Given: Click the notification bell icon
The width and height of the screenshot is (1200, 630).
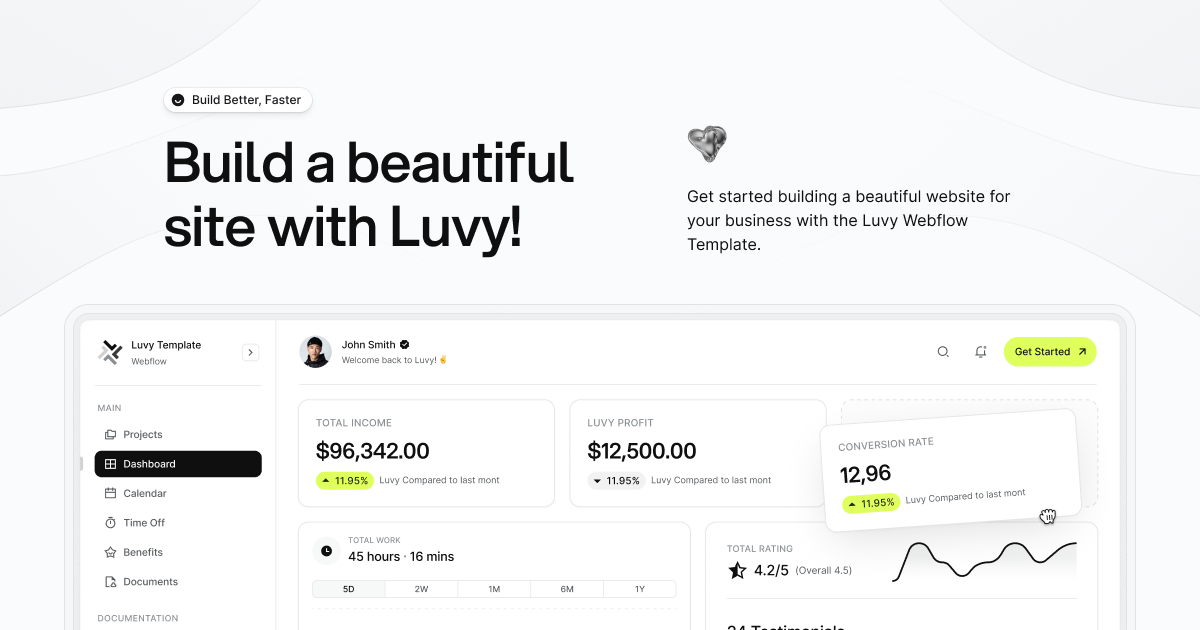Looking at the screenshot, I should [981, 351].
